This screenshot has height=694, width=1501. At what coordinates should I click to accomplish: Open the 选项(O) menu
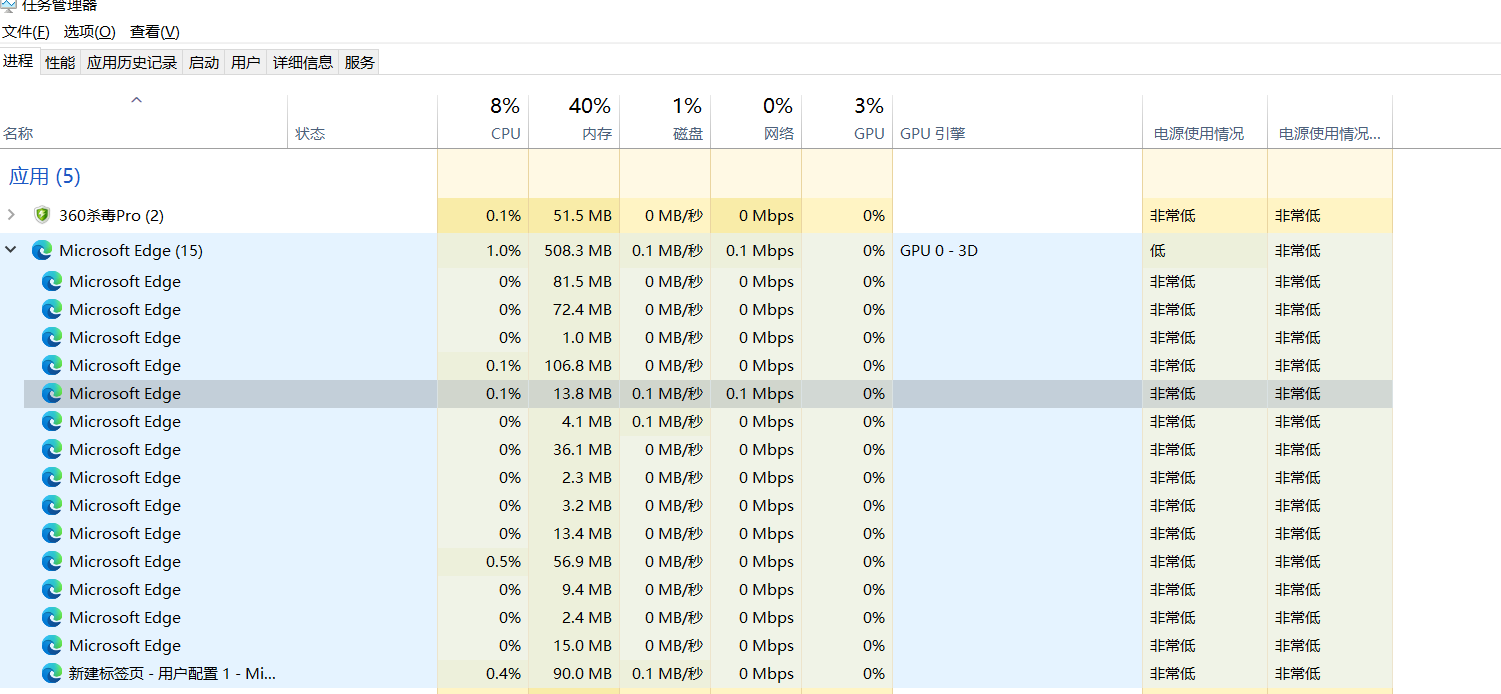(90, 32)
